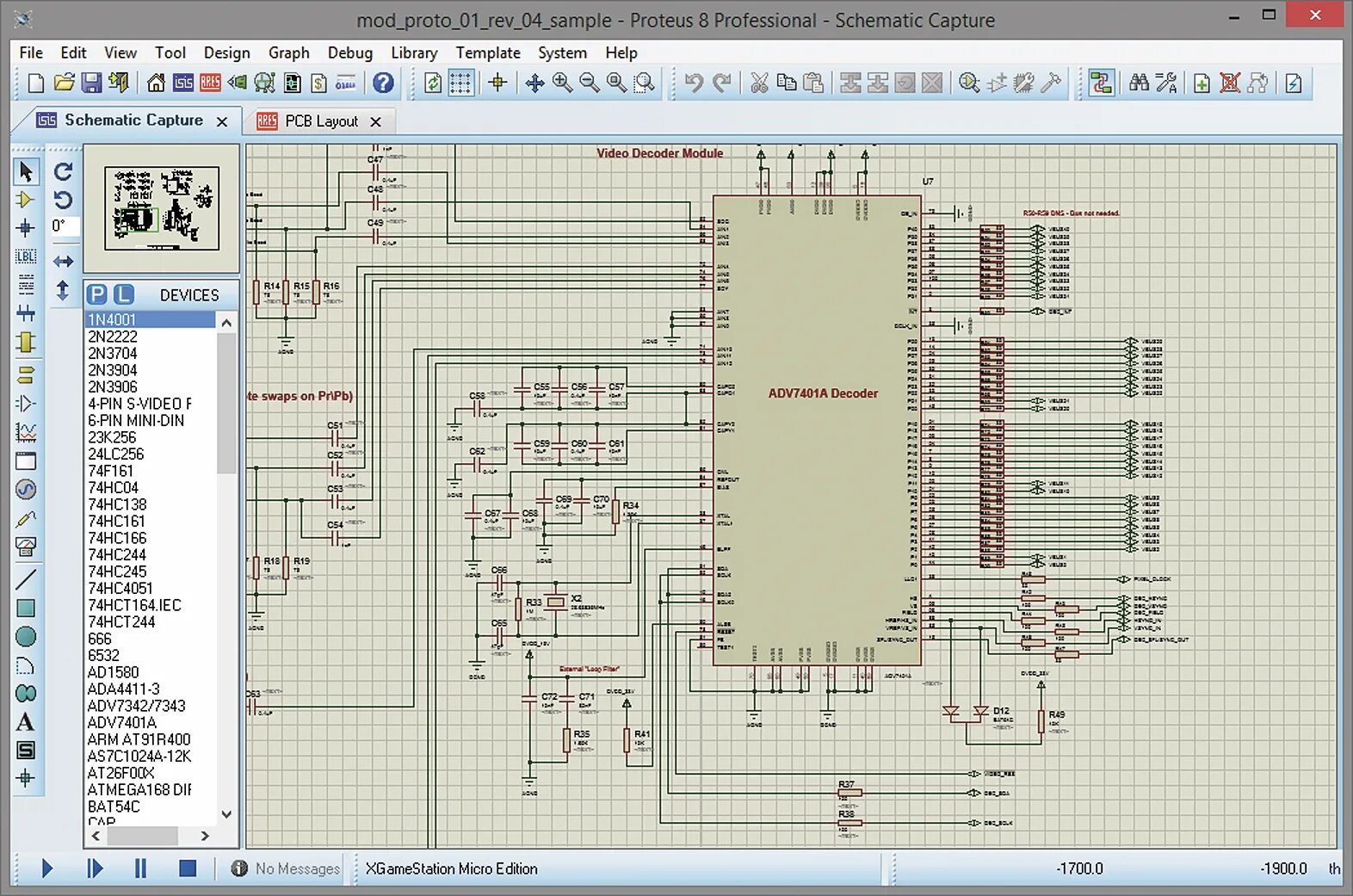Cut the selection with the scissors icon

[759, 83]
